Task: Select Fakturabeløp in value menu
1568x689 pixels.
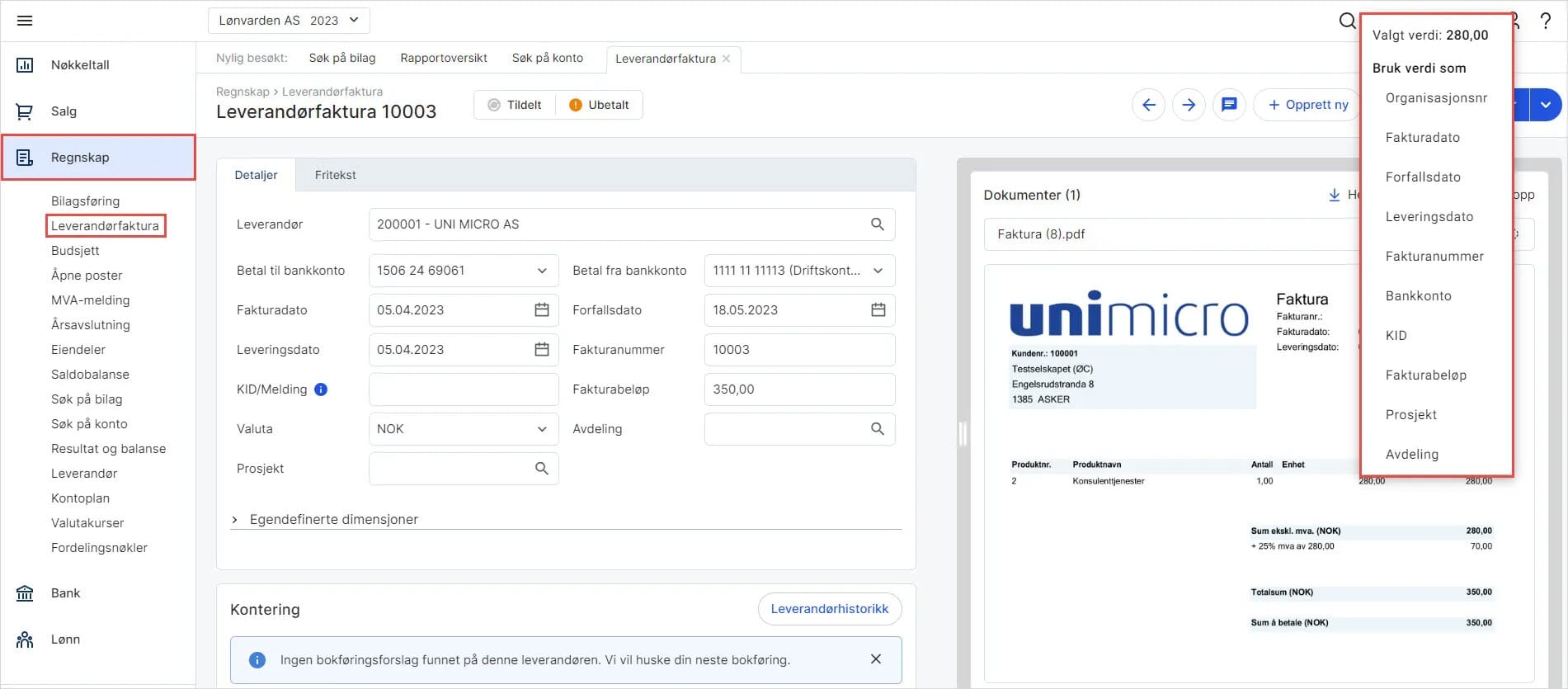Action: 1425,375
